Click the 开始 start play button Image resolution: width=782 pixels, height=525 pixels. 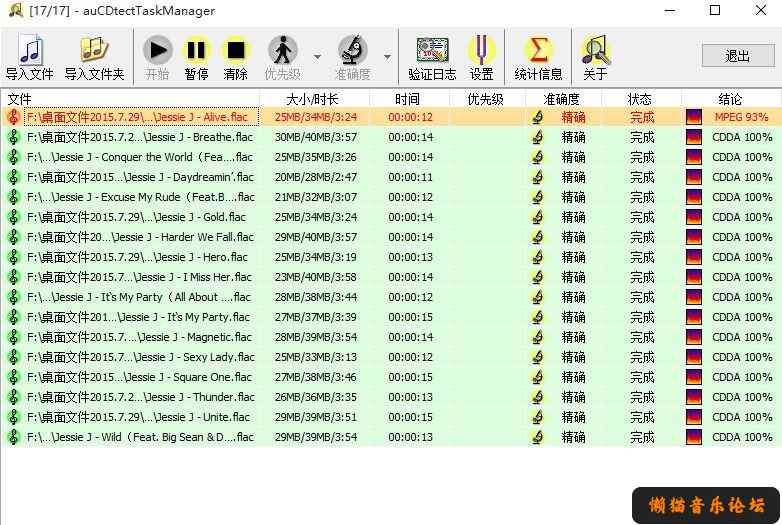(x=158, y=50)
